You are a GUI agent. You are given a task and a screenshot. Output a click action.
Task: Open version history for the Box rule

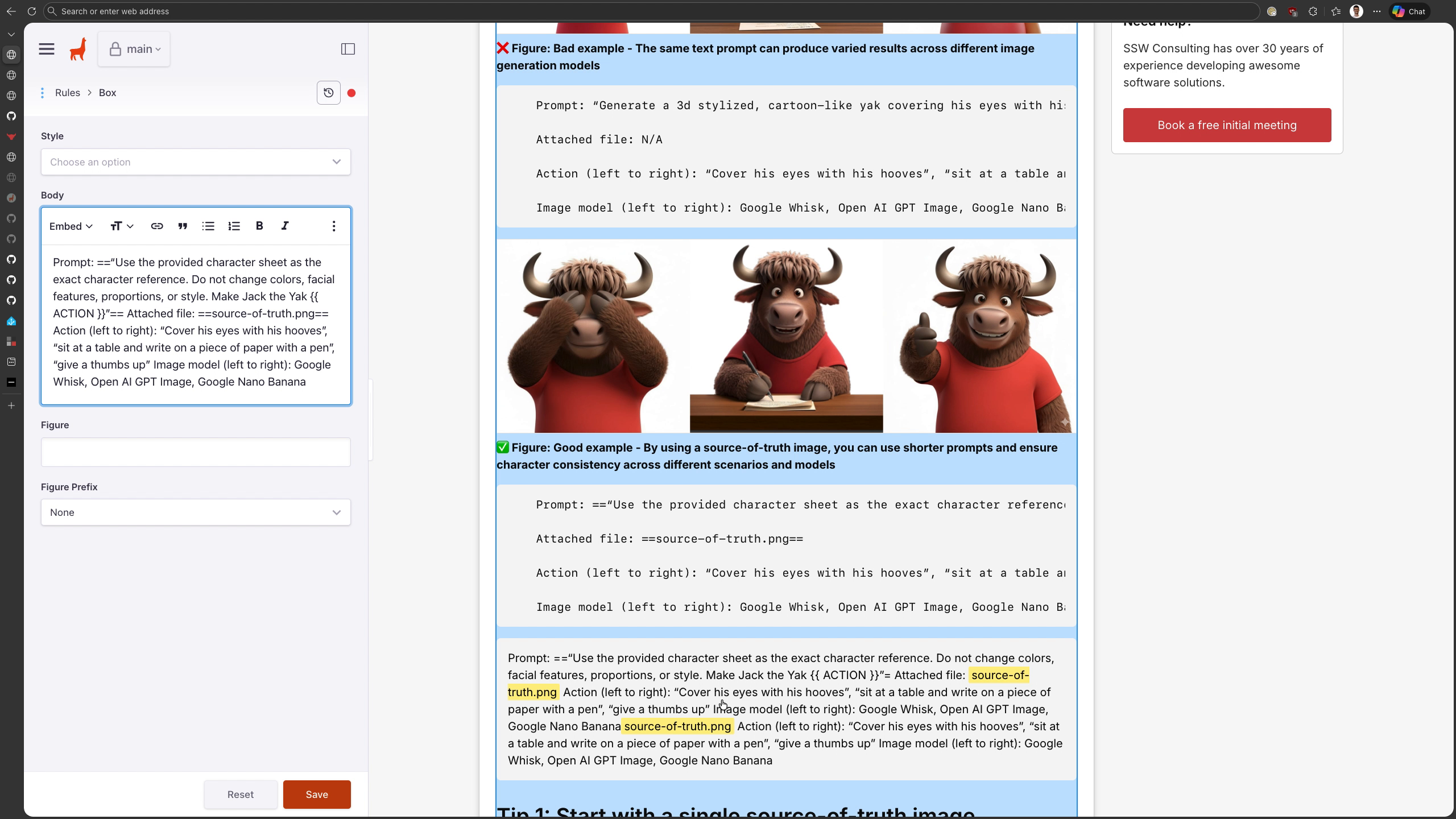coord(328,93)
